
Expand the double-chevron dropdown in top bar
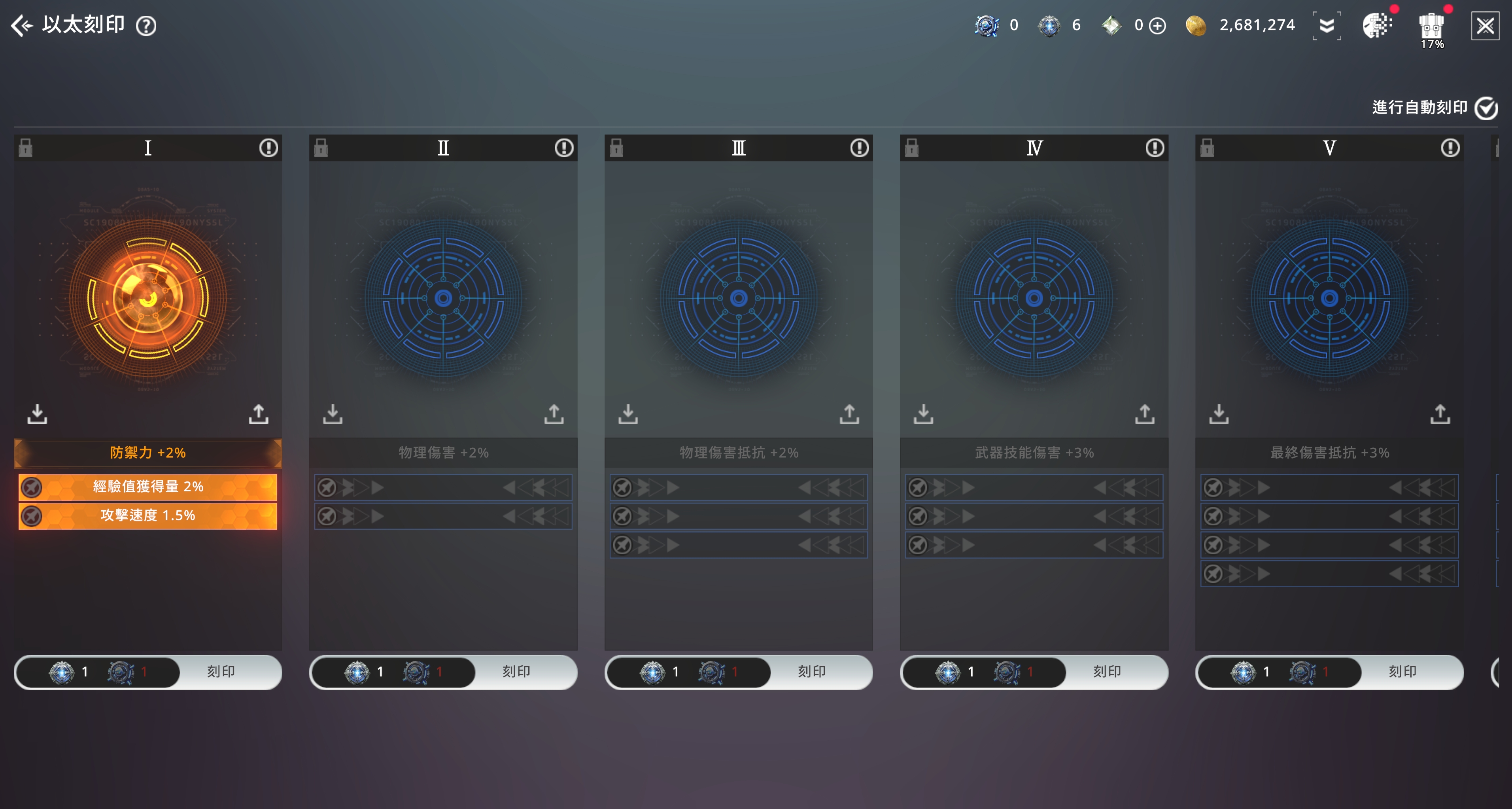1327,26
